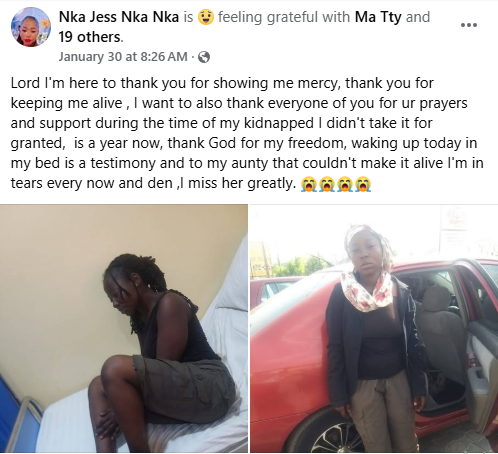Screen dimensions: 498x454
Task: Click the first crying emoji in post
Action: pyautogui.click(x=309, y=184)
